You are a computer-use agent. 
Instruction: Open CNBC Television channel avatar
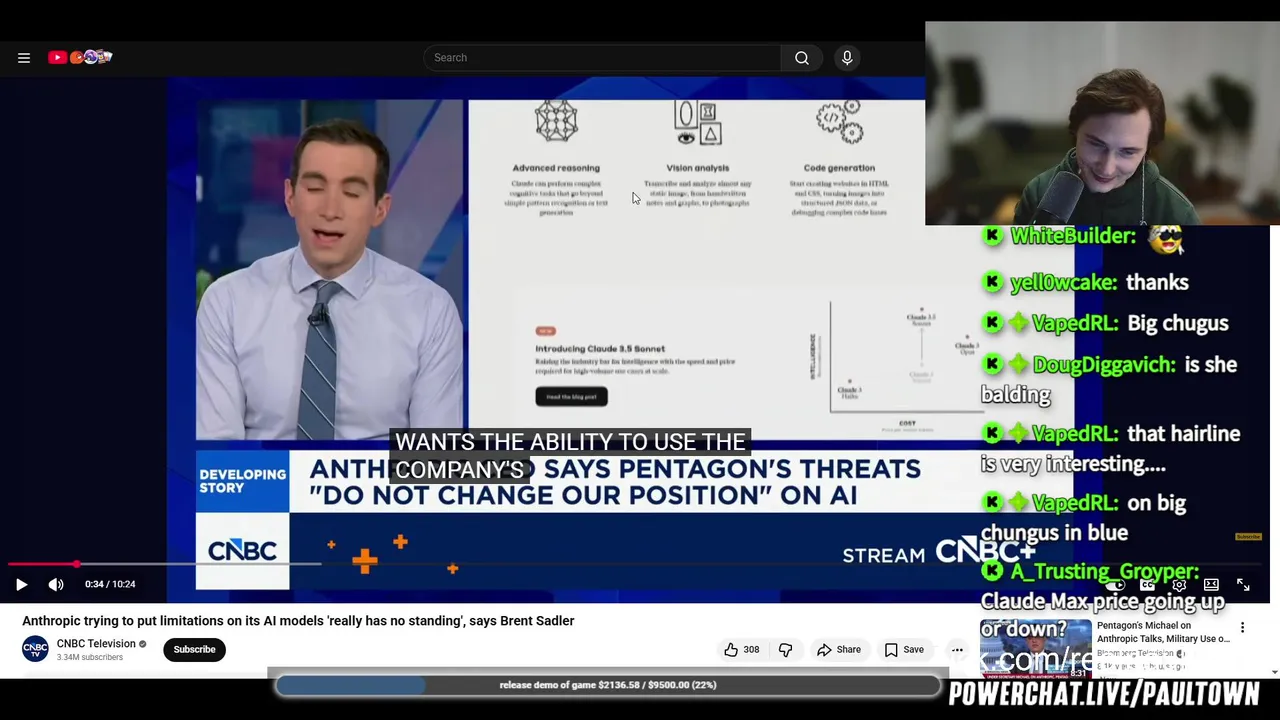click(x=35, y=649)
